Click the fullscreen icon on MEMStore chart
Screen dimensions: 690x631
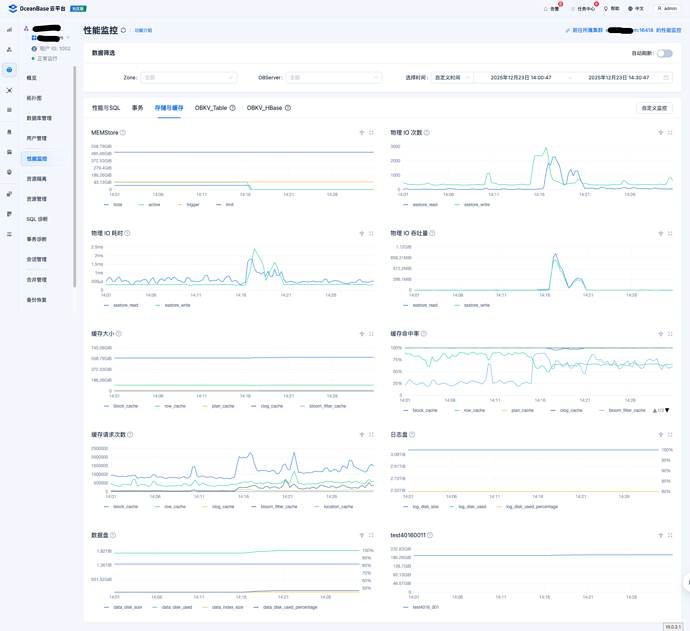pyautogui.click(x=371, y=133)
